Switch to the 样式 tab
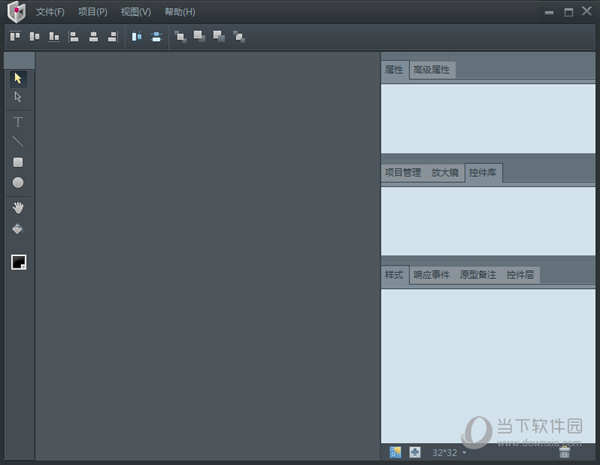The height and width of the screenshot is (465, 600). coord(395,275)
